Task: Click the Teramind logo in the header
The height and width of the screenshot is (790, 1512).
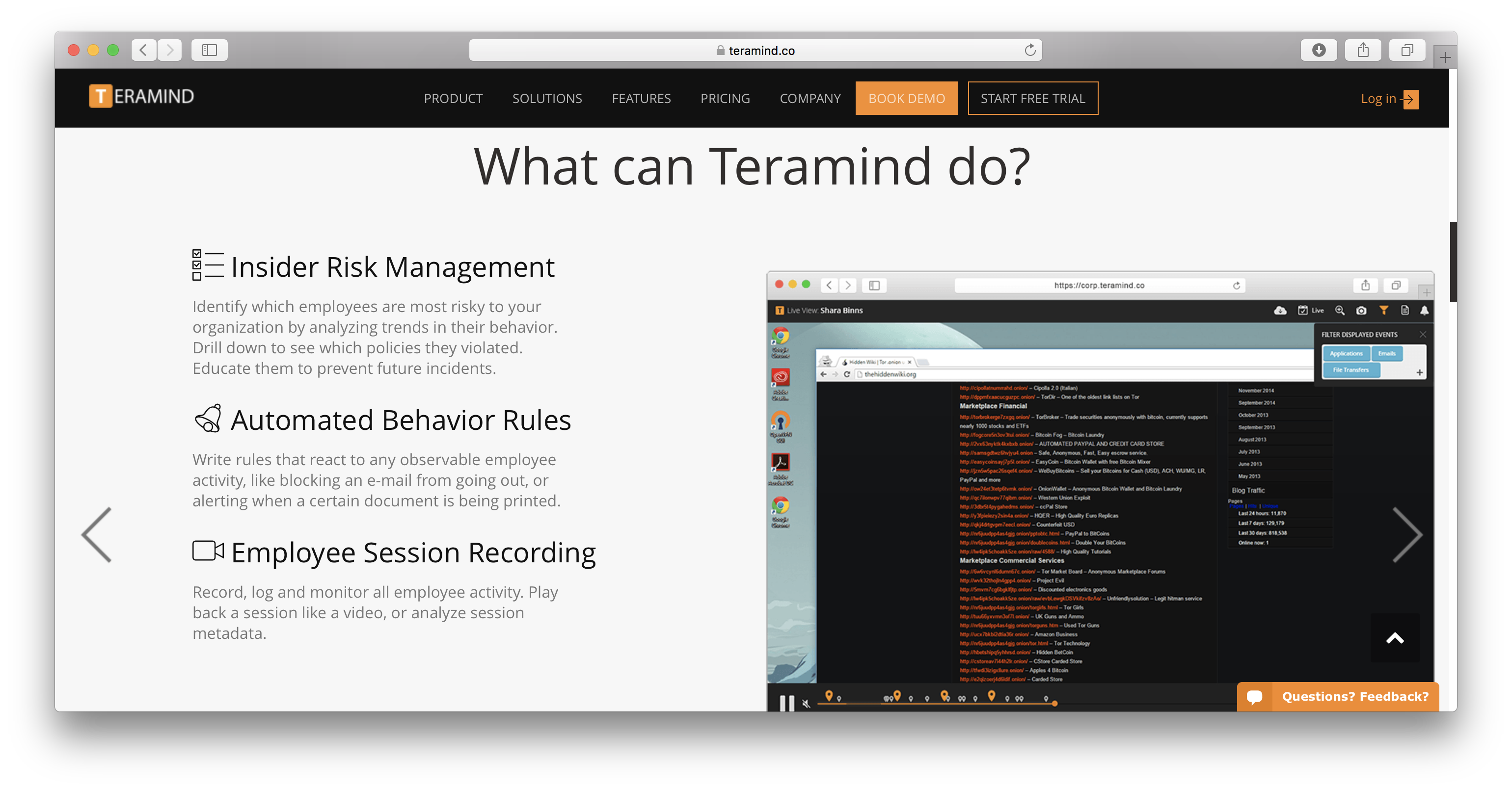Action: click(141, 96)
